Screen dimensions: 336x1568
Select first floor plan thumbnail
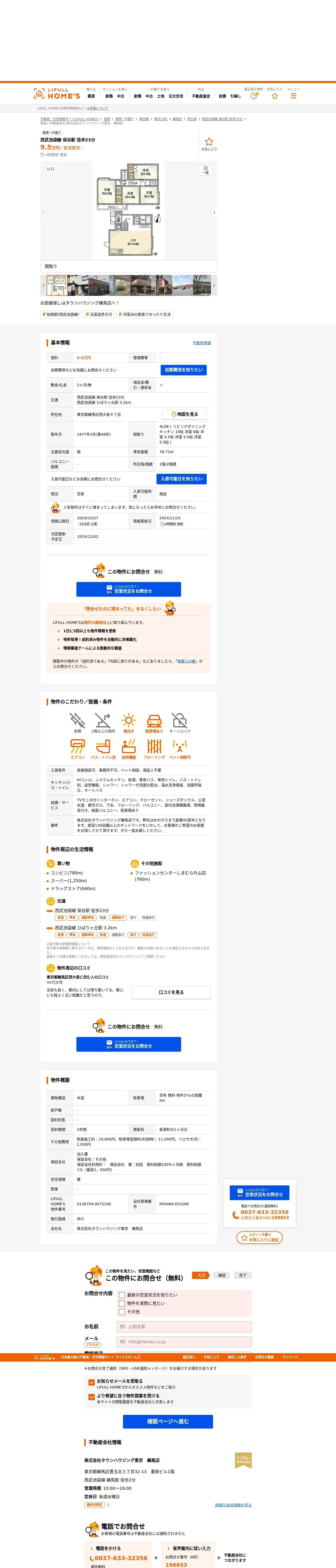pos(57,285)
